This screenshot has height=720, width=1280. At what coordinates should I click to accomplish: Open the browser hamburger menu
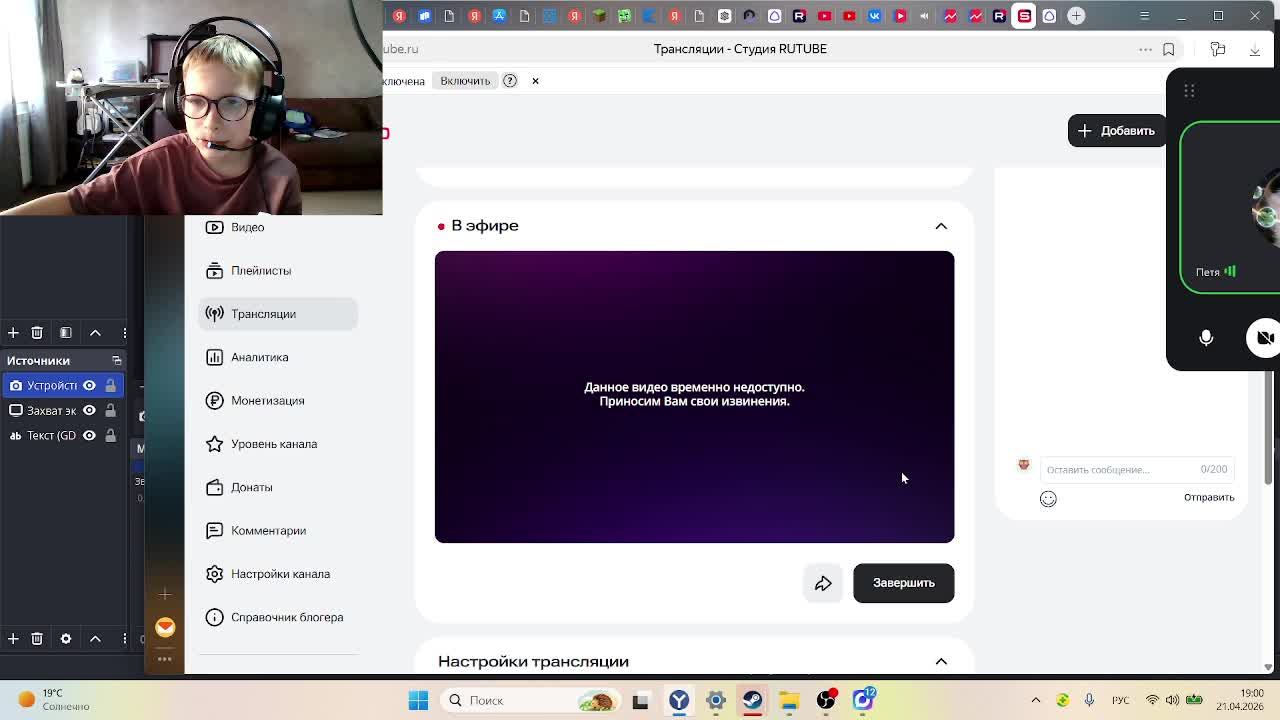(x=1144, y=16)
